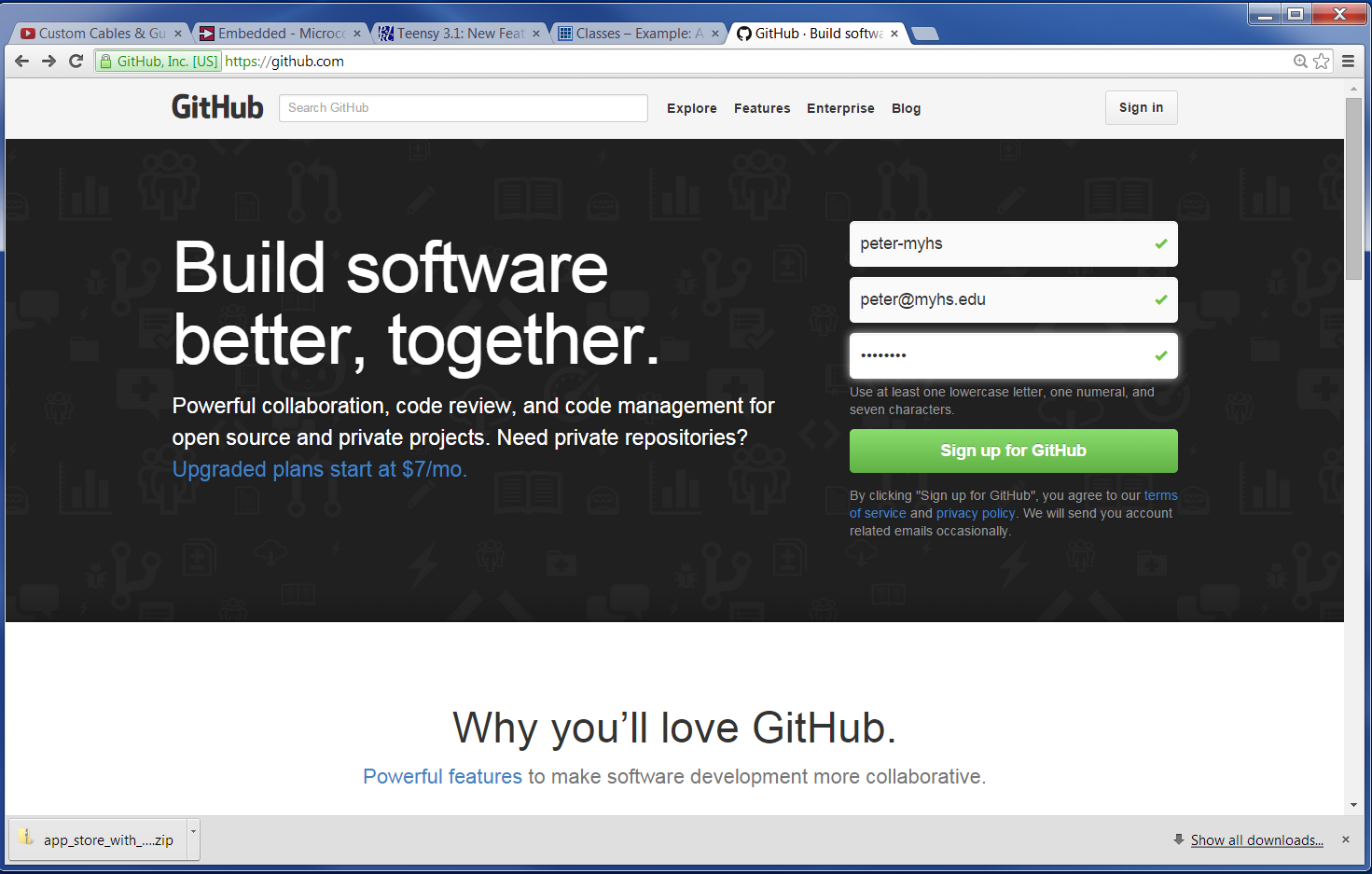Close the GitHub tab
1372x874 pixels.
pyautogui.click(x=894, y=34)
